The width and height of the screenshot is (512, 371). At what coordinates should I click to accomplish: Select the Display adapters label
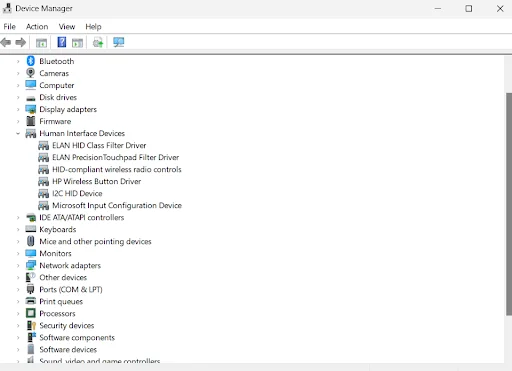point(68,109)
